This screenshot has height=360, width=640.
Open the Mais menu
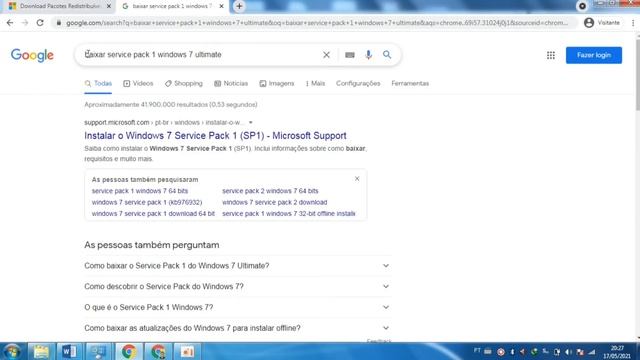[x=315, y=83]
